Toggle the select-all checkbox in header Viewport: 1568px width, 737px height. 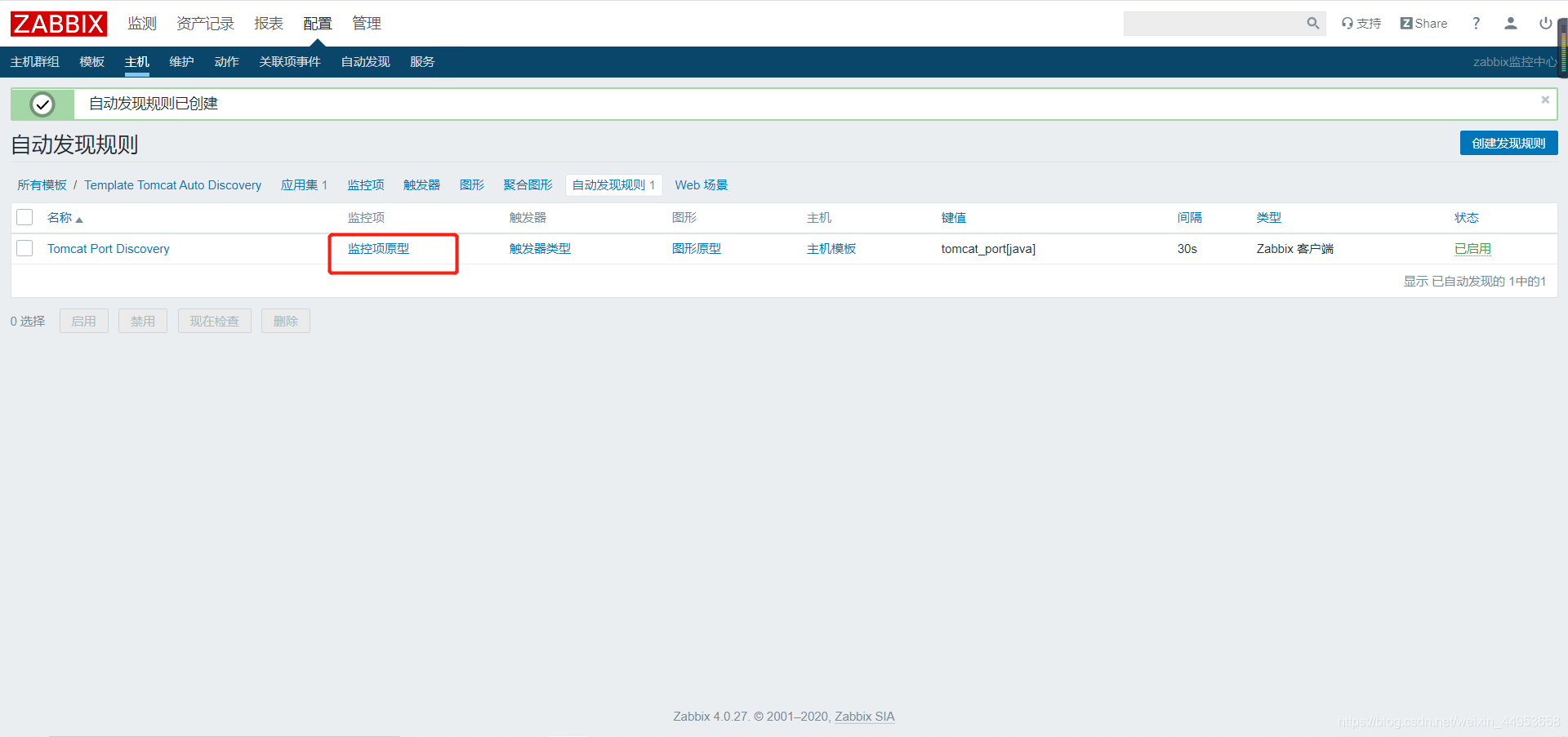point(24,217)
